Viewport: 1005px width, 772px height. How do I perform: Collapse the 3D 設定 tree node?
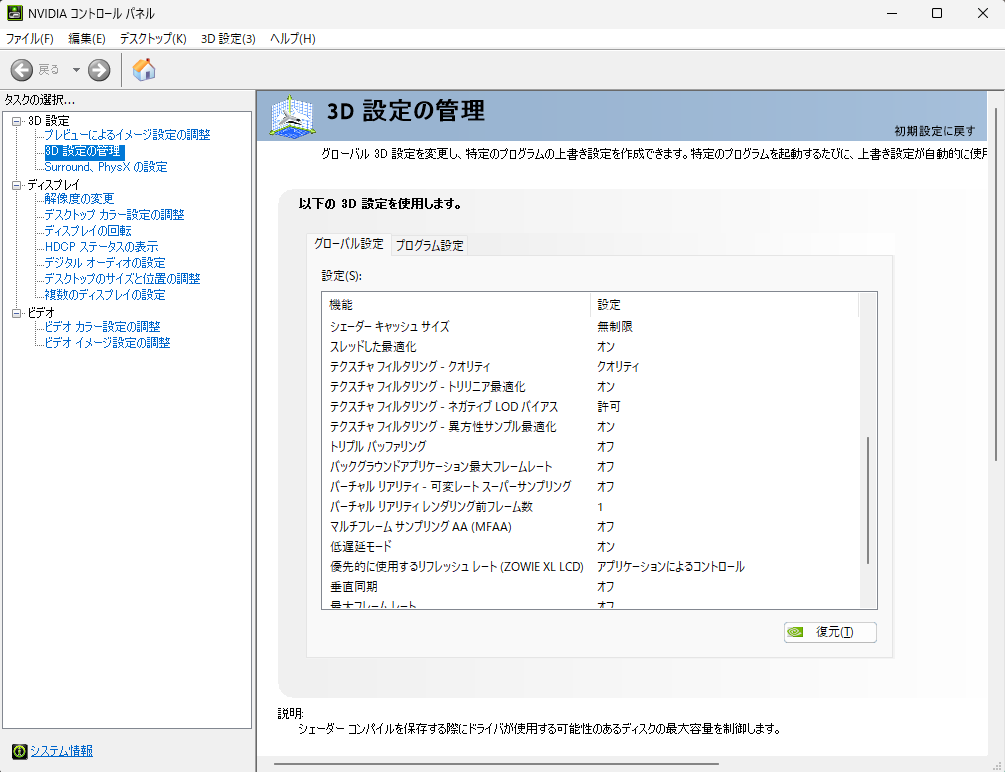17,121
